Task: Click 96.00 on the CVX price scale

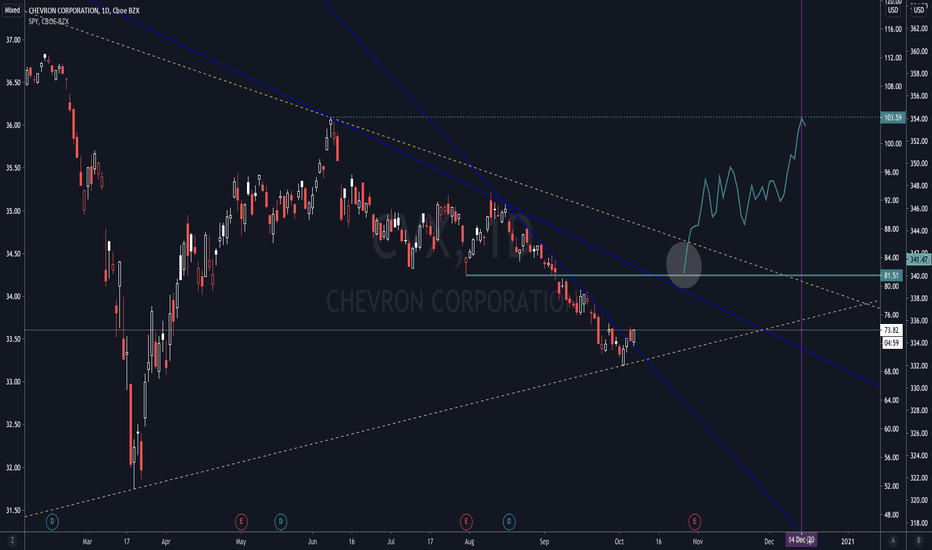Action: pos(893,172)
